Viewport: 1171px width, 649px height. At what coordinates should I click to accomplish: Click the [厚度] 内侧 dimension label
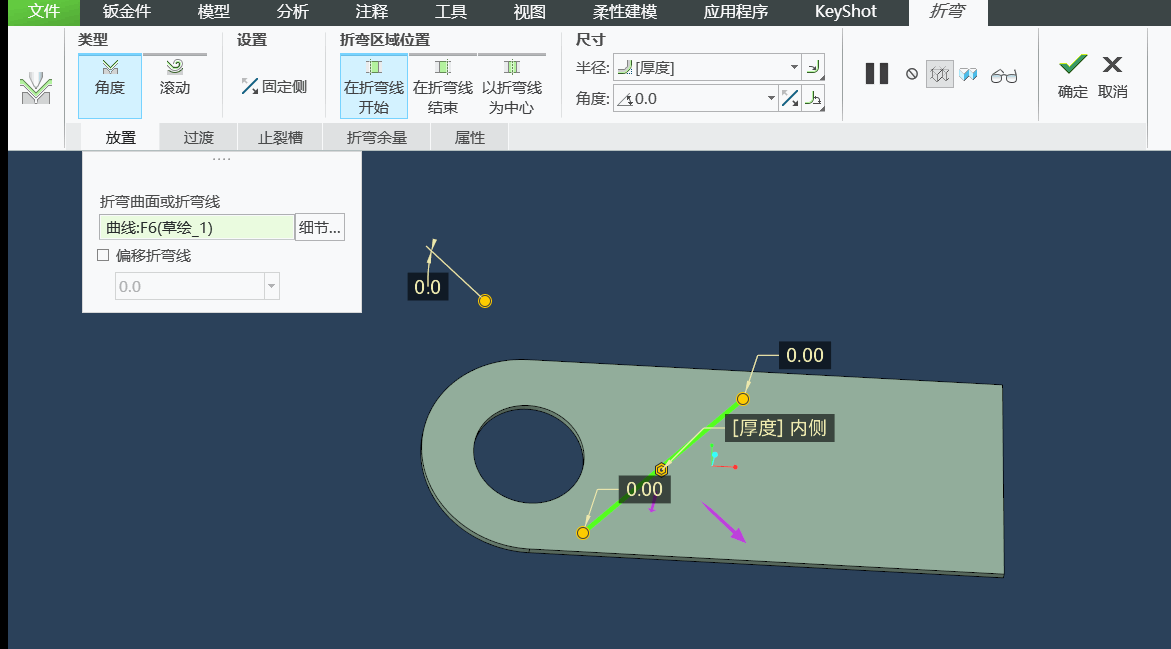coord(779,428)
